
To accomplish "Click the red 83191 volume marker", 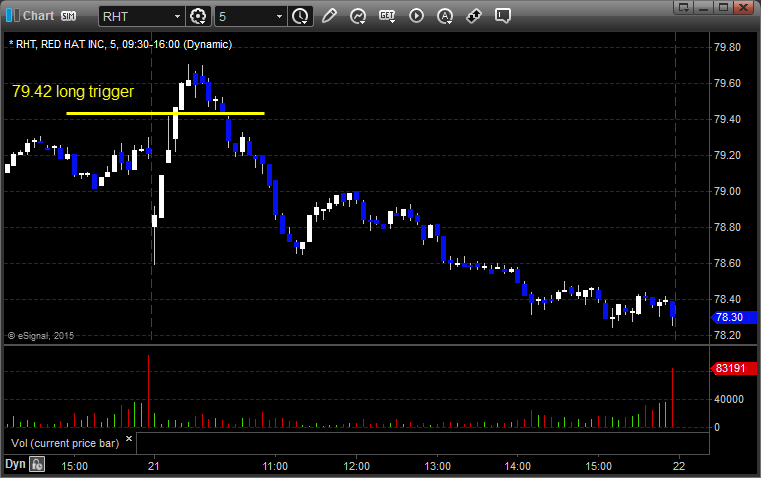I will click(733, 368).
